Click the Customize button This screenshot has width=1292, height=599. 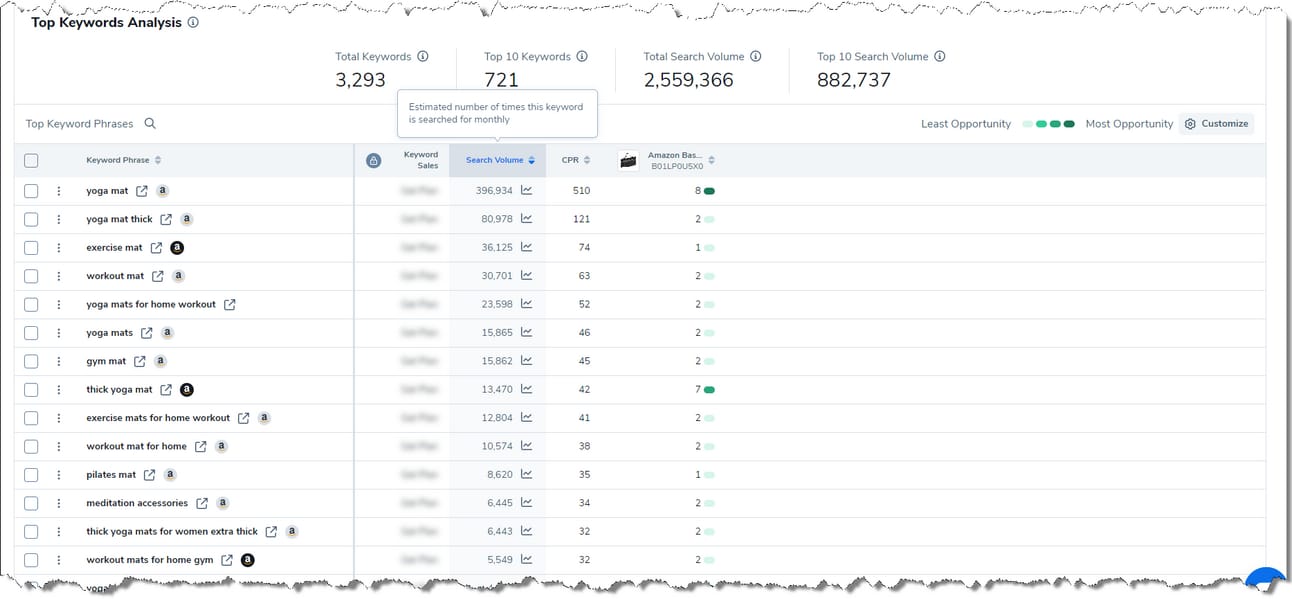1216,124
